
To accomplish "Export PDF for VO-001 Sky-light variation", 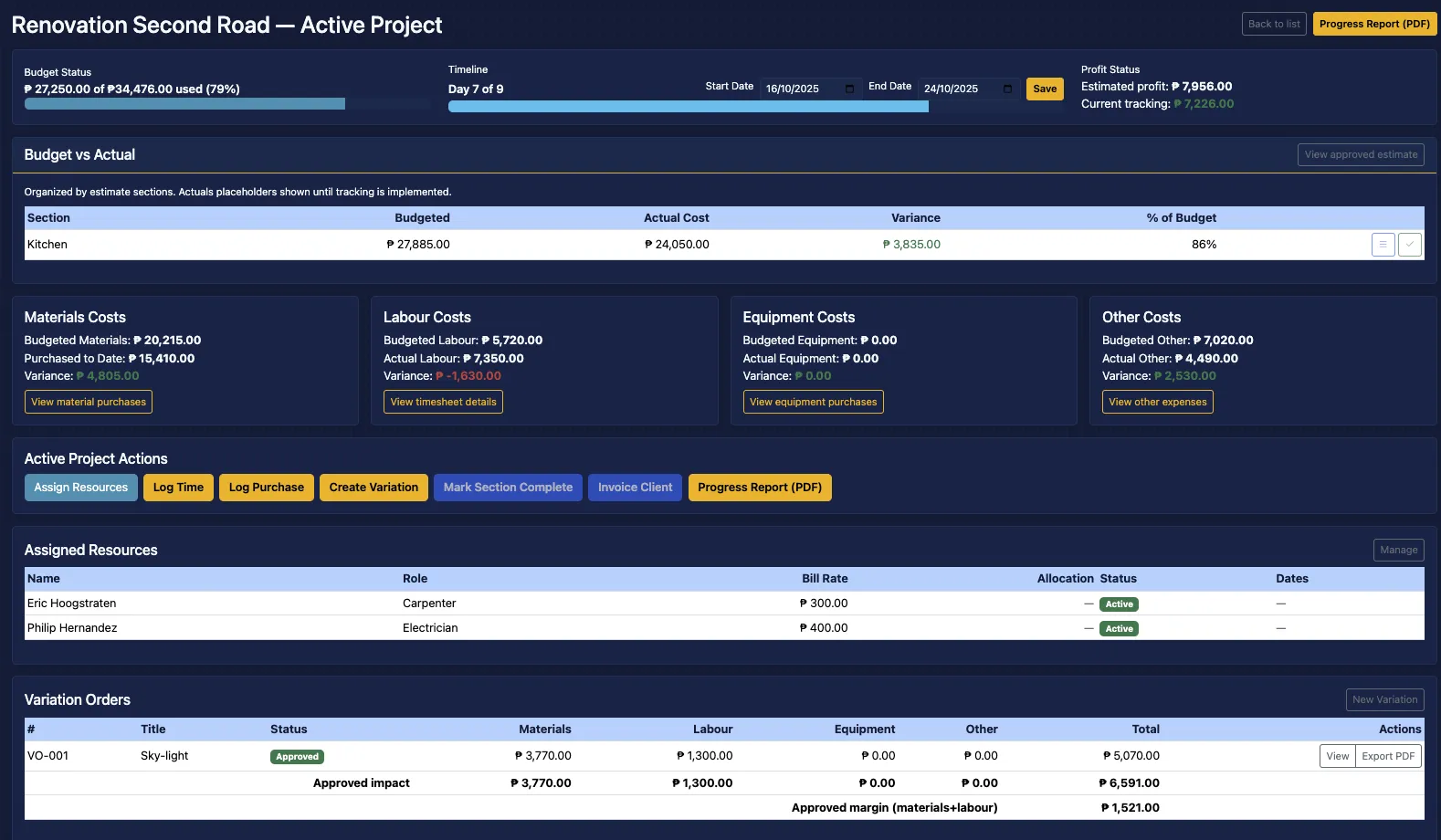I will tap(1388, 756).
